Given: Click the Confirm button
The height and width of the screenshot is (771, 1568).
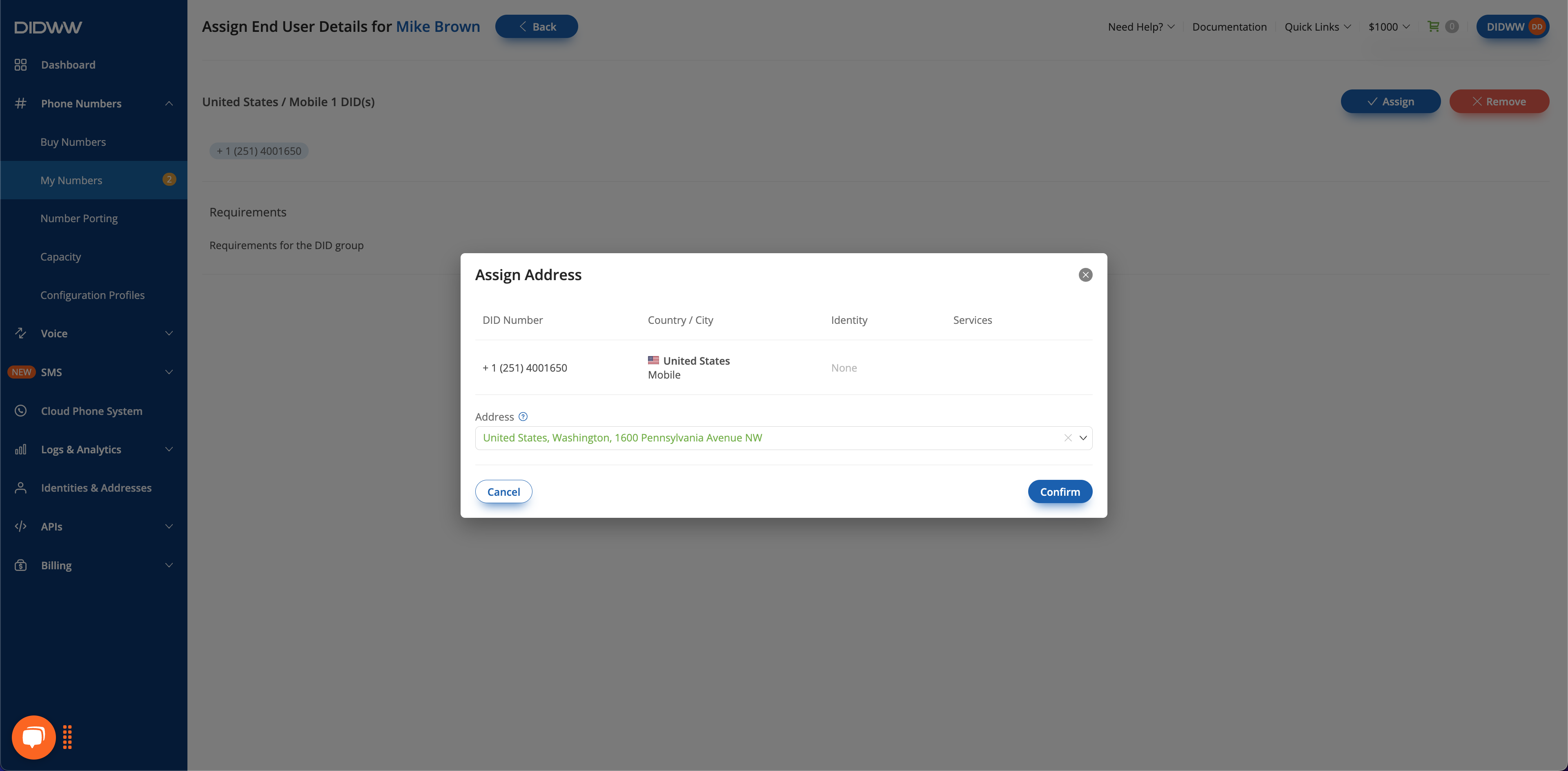Looking at the screenshot, I should point(1060,492).
